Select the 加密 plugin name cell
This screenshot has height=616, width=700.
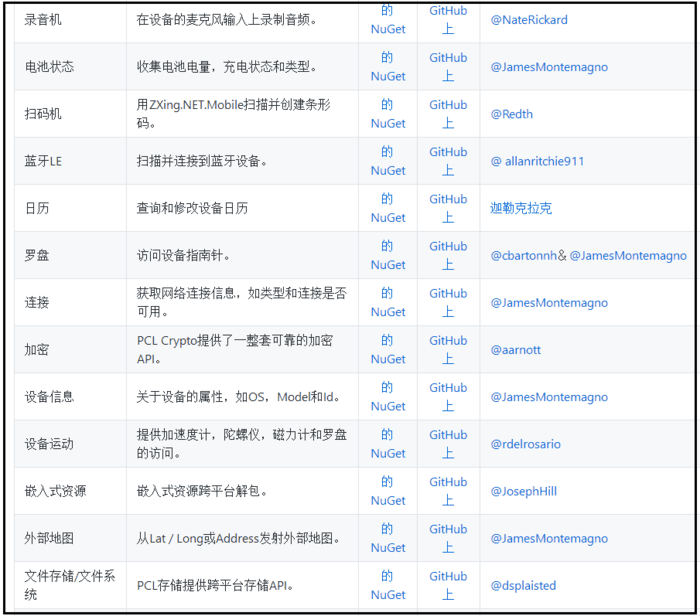point(70,350)
